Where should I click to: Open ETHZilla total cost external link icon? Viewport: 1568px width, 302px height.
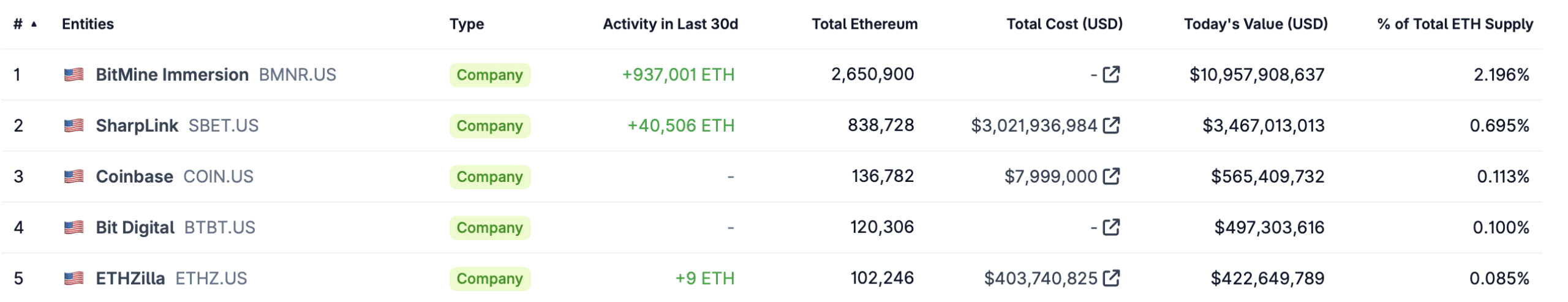(x=1110, y=278)
